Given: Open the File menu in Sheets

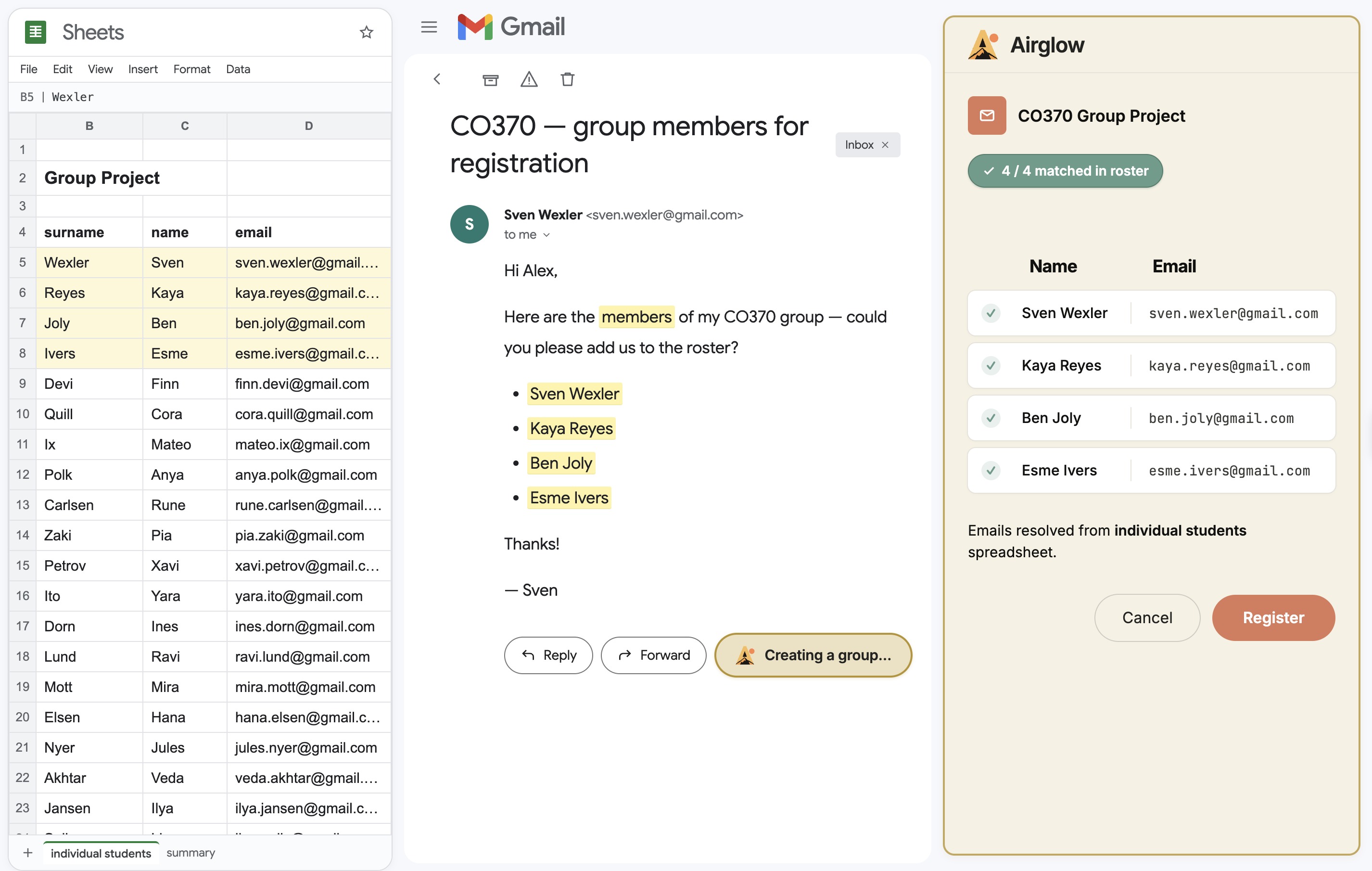Looking at the screenshot, I should [28, 69].
